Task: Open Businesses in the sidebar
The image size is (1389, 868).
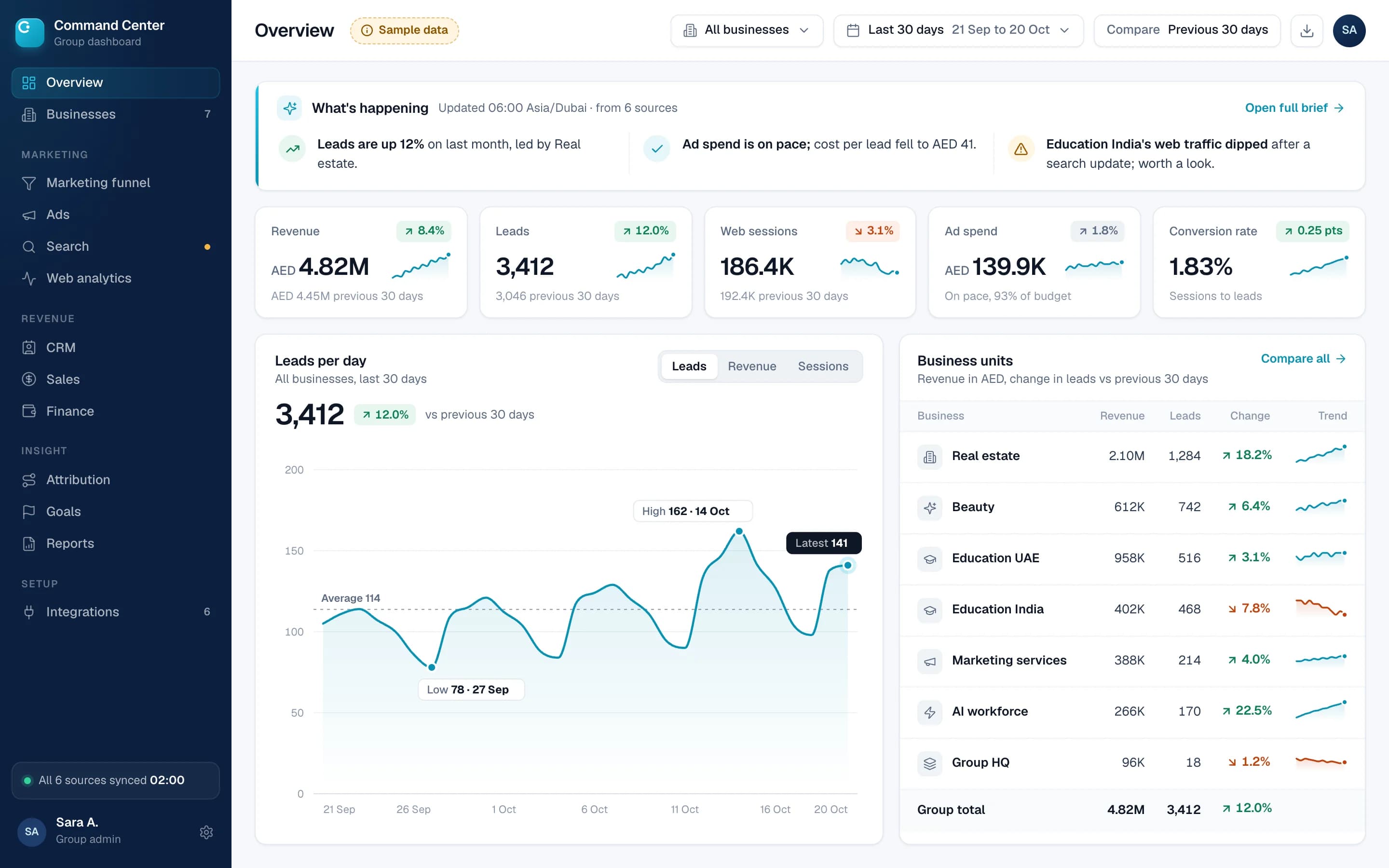Action: 115,114
